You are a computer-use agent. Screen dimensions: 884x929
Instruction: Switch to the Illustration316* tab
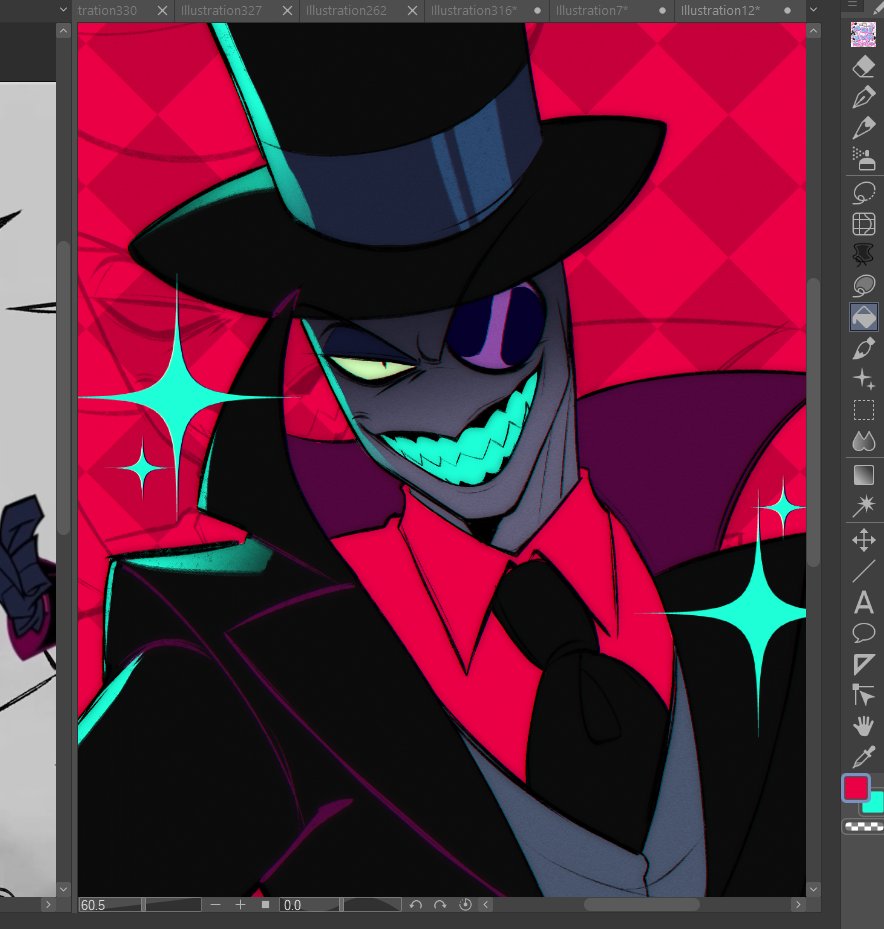[473, 11]
